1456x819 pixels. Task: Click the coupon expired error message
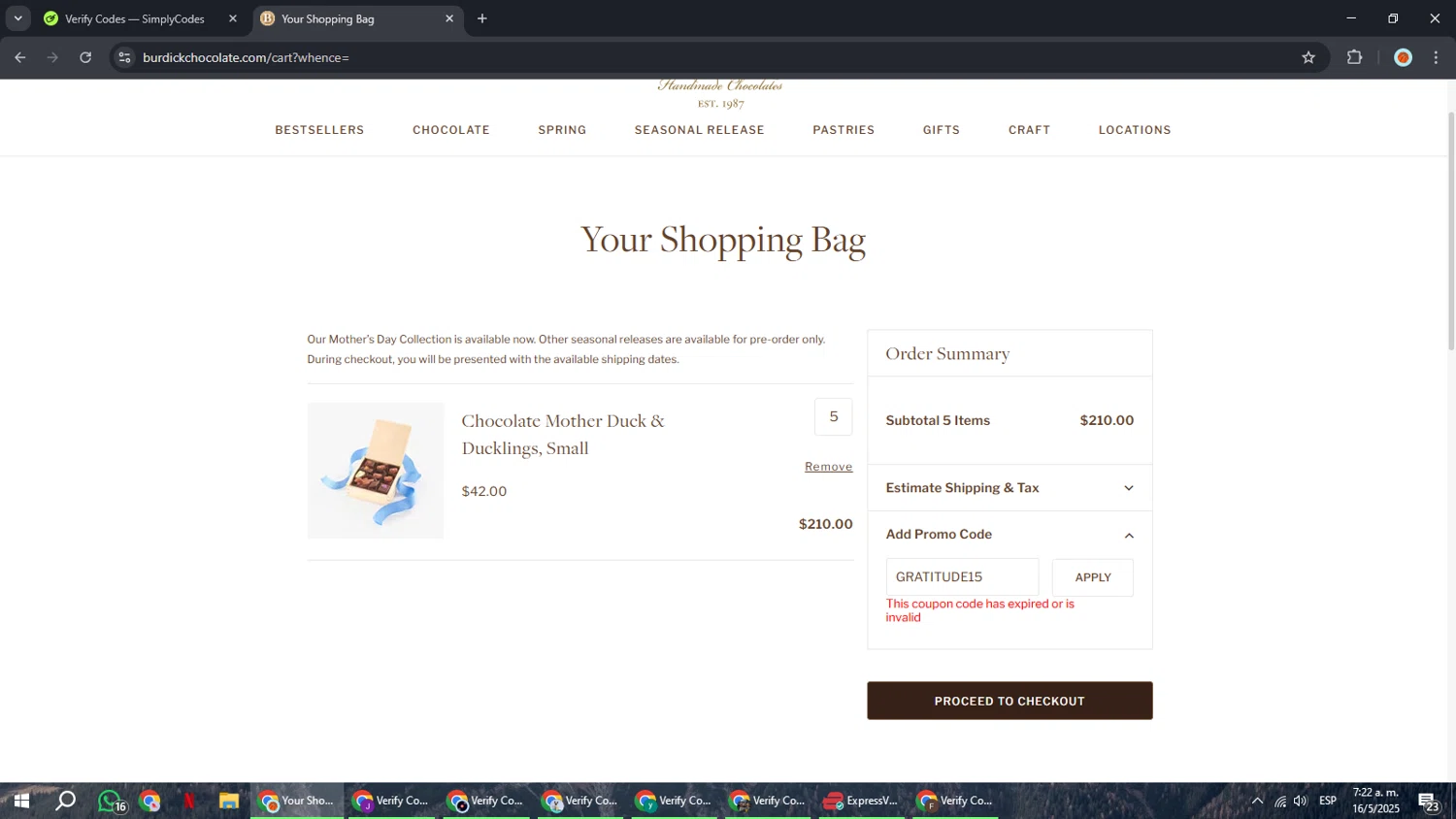coord(980,610)
